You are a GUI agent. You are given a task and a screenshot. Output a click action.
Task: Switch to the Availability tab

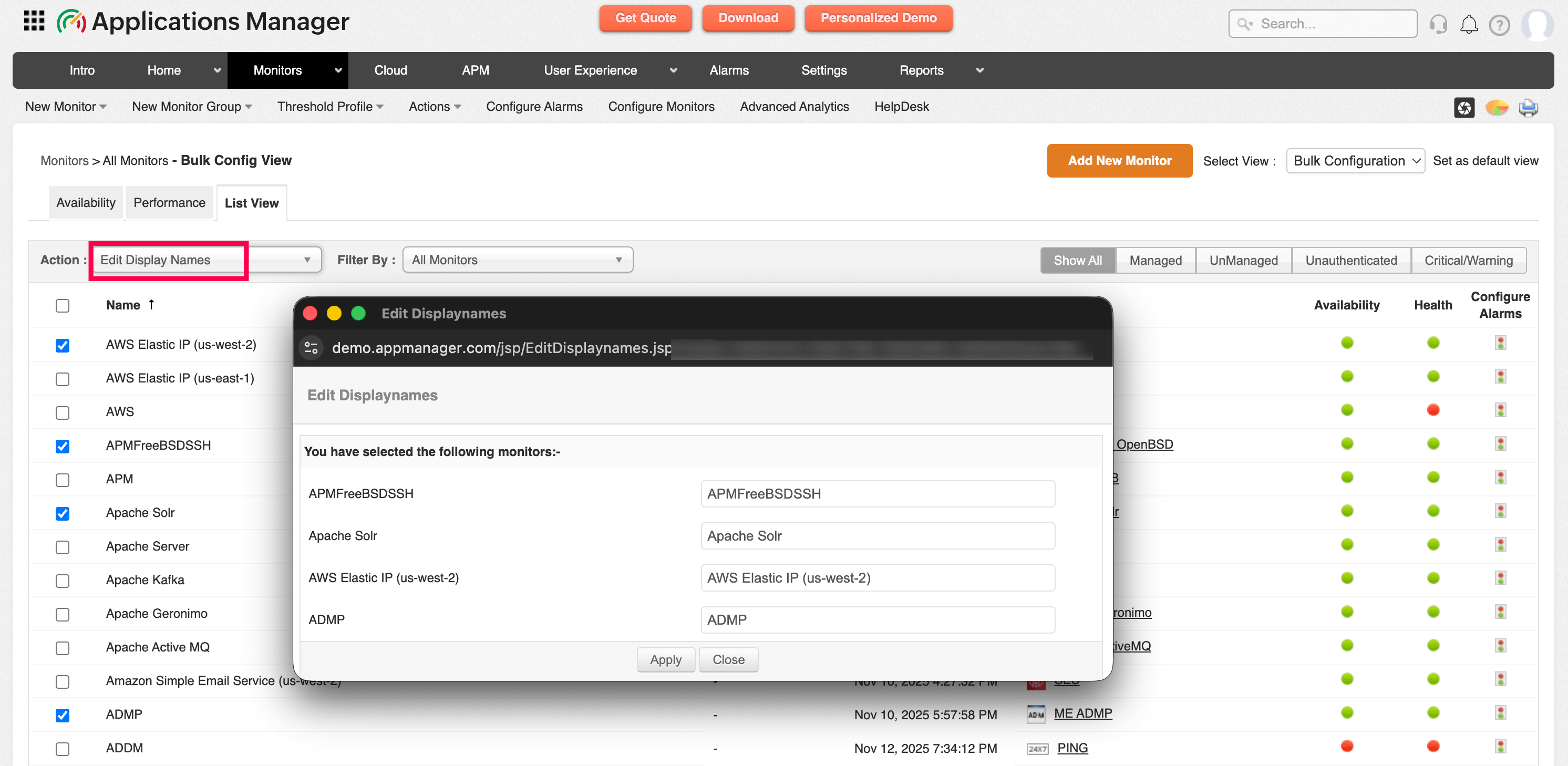point(86,203)
